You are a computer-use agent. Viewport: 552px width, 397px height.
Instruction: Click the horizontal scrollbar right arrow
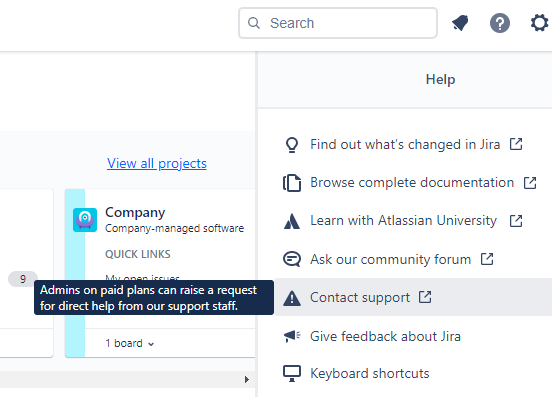[247, 379]
